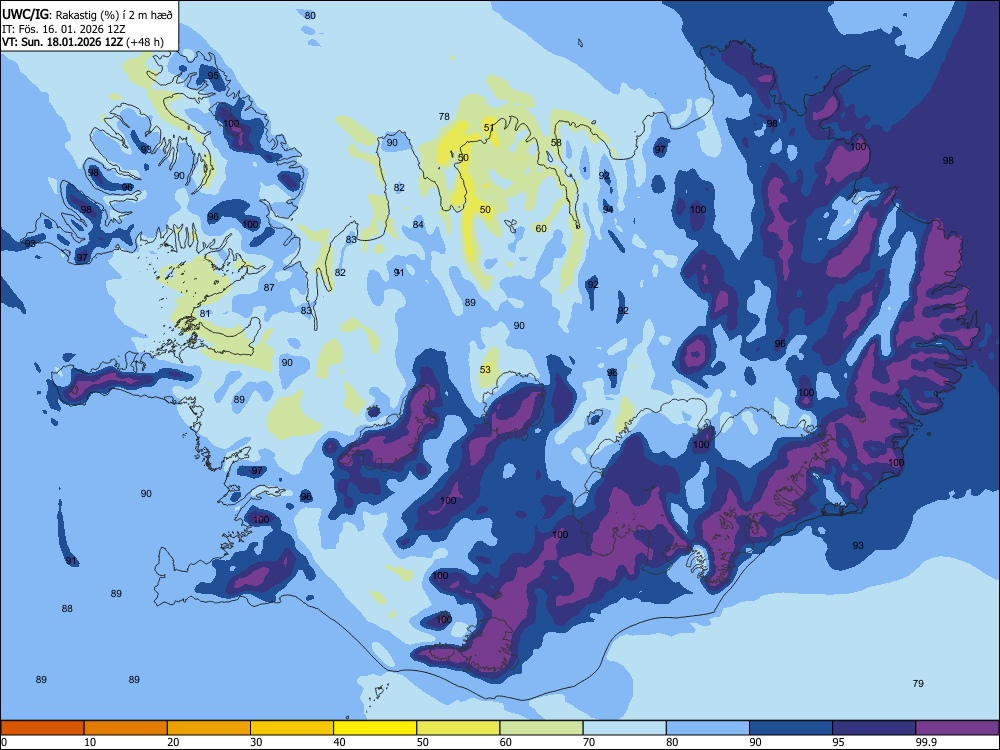The width and height of the screenshot is (1000, 750).
Task: Choose the purple 99.9+ legend swatch
Action: pyautogui.click(x=957, y=728)
